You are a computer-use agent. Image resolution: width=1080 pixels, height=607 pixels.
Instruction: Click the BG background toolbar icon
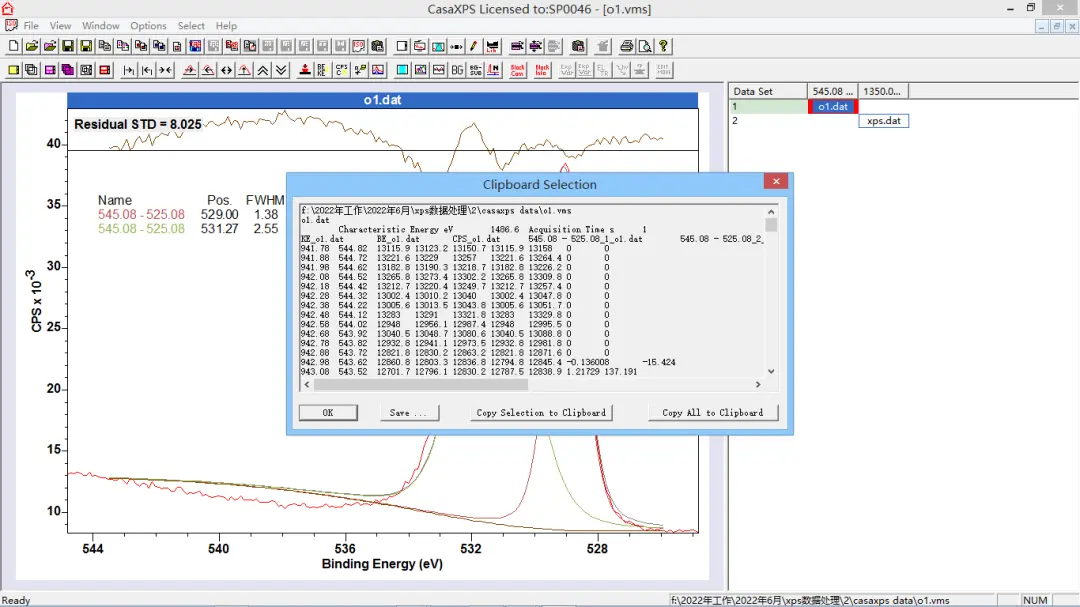[x=457, y=70]
